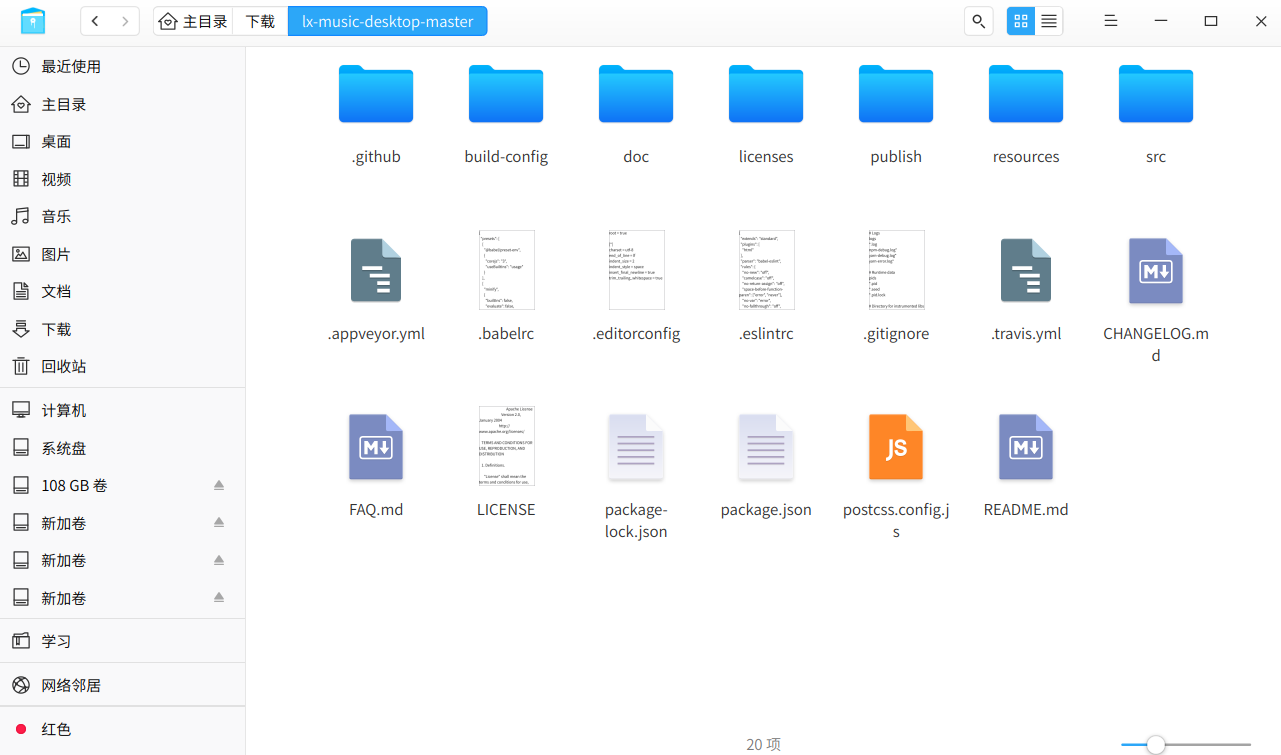The width and height of the screenshot is (1281, 755).
Task: Click 主目录 breadcrumb segment
Action: coord(194,21)
